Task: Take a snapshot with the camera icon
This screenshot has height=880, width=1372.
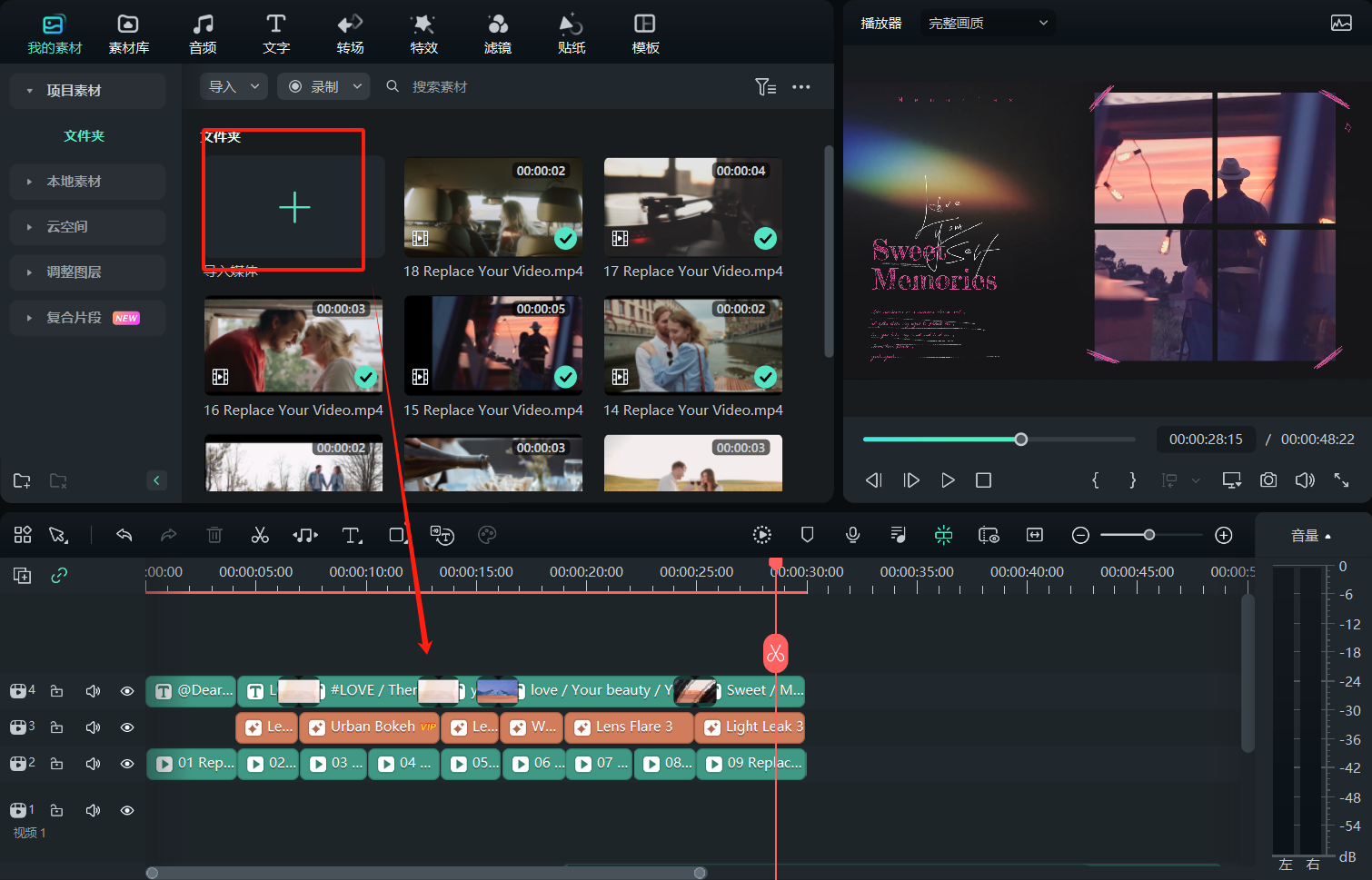Action: pos(1268,480)
